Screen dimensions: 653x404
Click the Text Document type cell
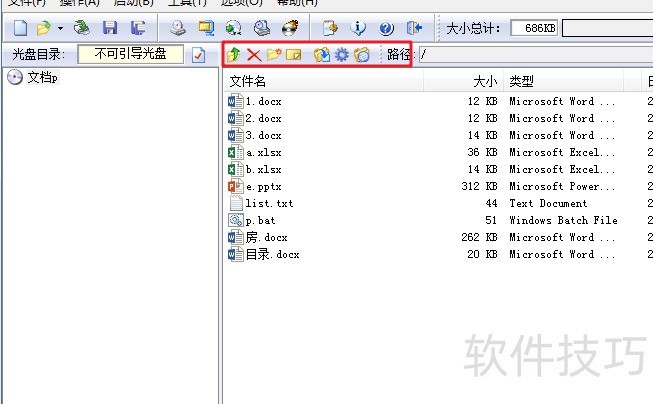tap(548, 204)
